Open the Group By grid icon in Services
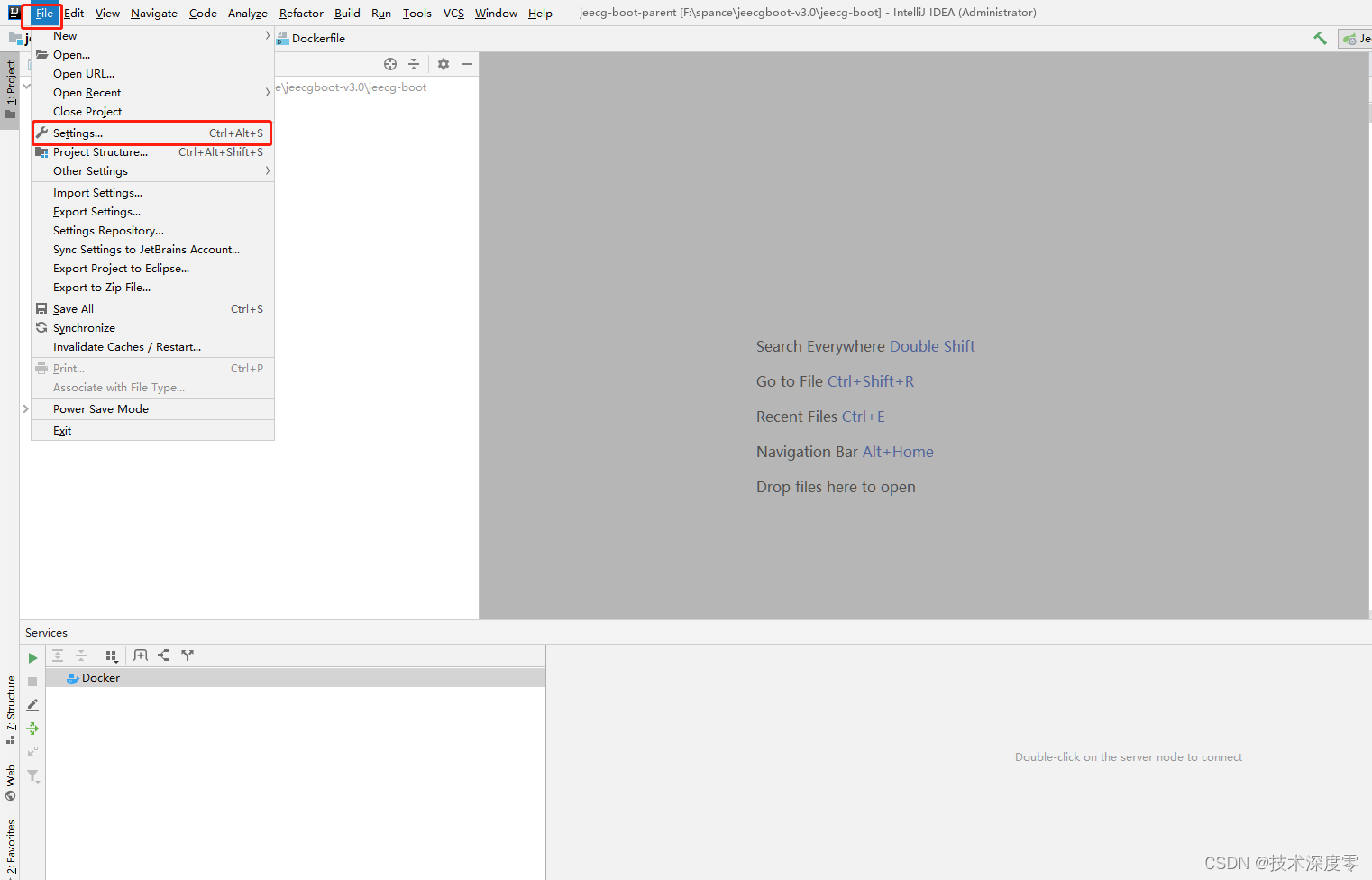Screen dimensions: 1372x880 click(x=112, y=655)
